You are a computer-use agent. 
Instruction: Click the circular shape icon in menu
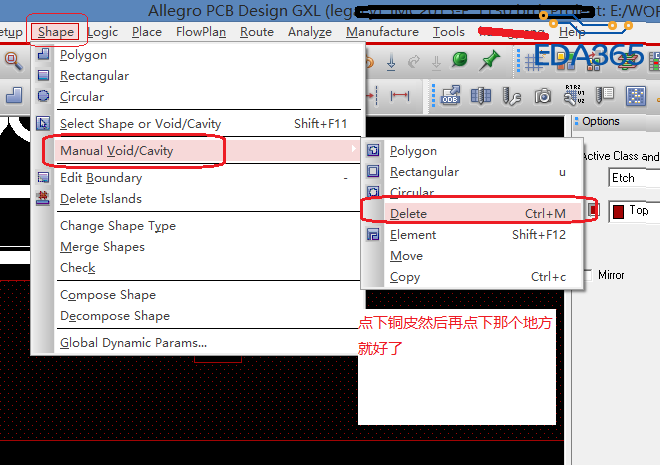point(43,96)
